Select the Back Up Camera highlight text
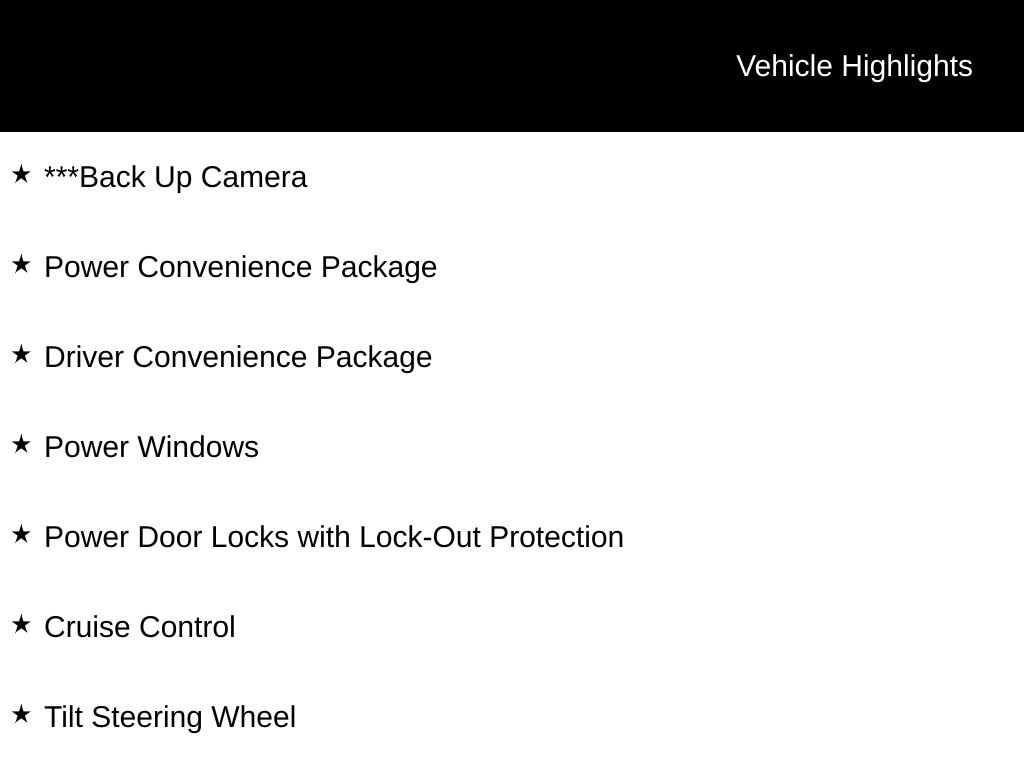 [x=176, y=178]
